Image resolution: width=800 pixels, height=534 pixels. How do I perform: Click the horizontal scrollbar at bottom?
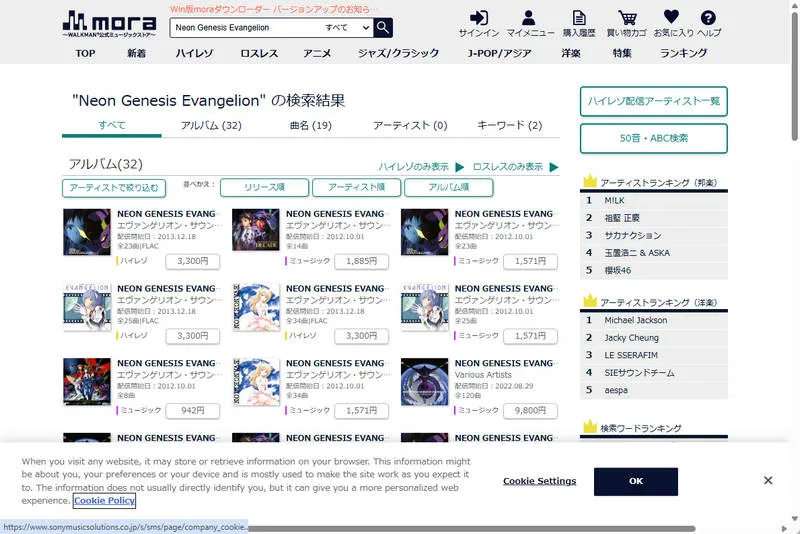[471, 528]
